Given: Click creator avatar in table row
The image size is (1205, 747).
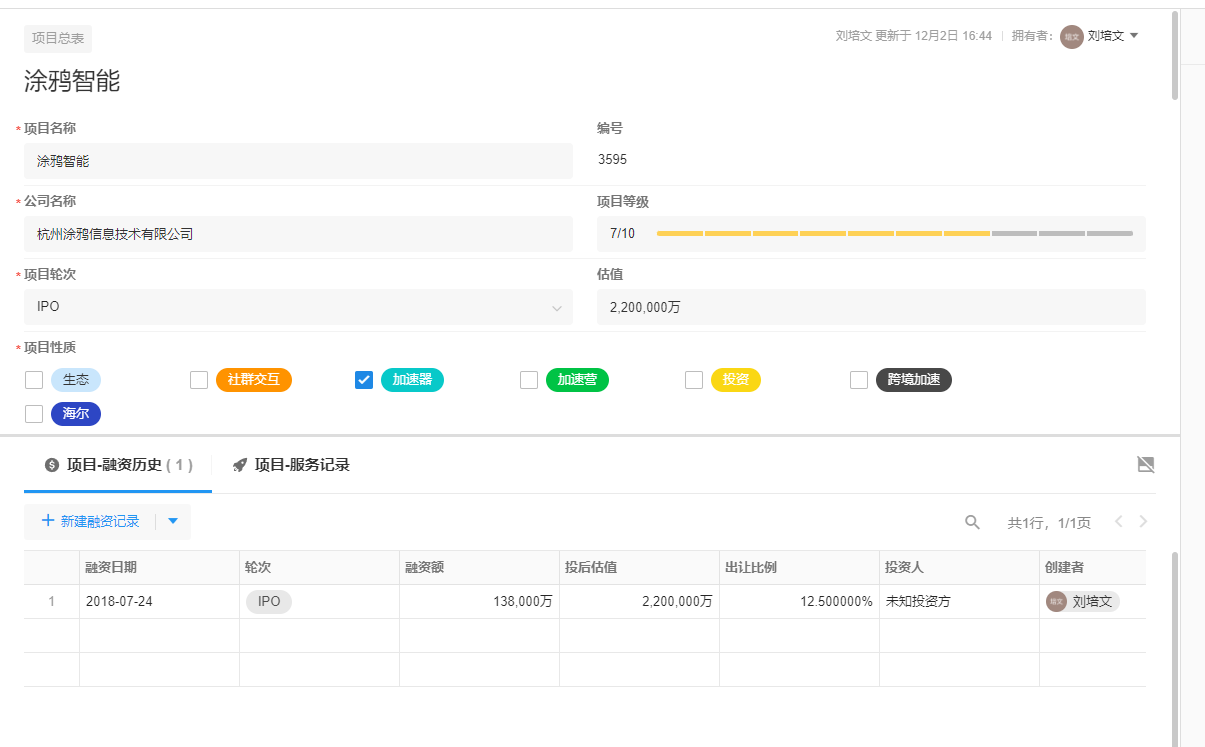Looking at the screenshot, I should click(x=1056, y=601).
